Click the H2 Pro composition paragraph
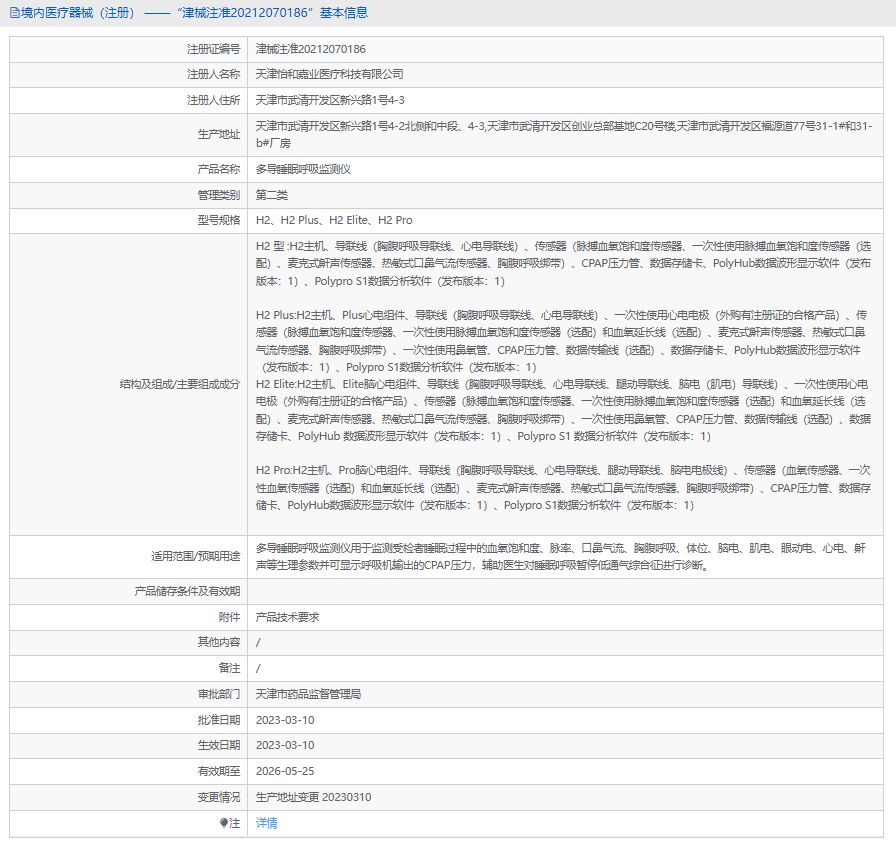 click(x=563, y=488)
